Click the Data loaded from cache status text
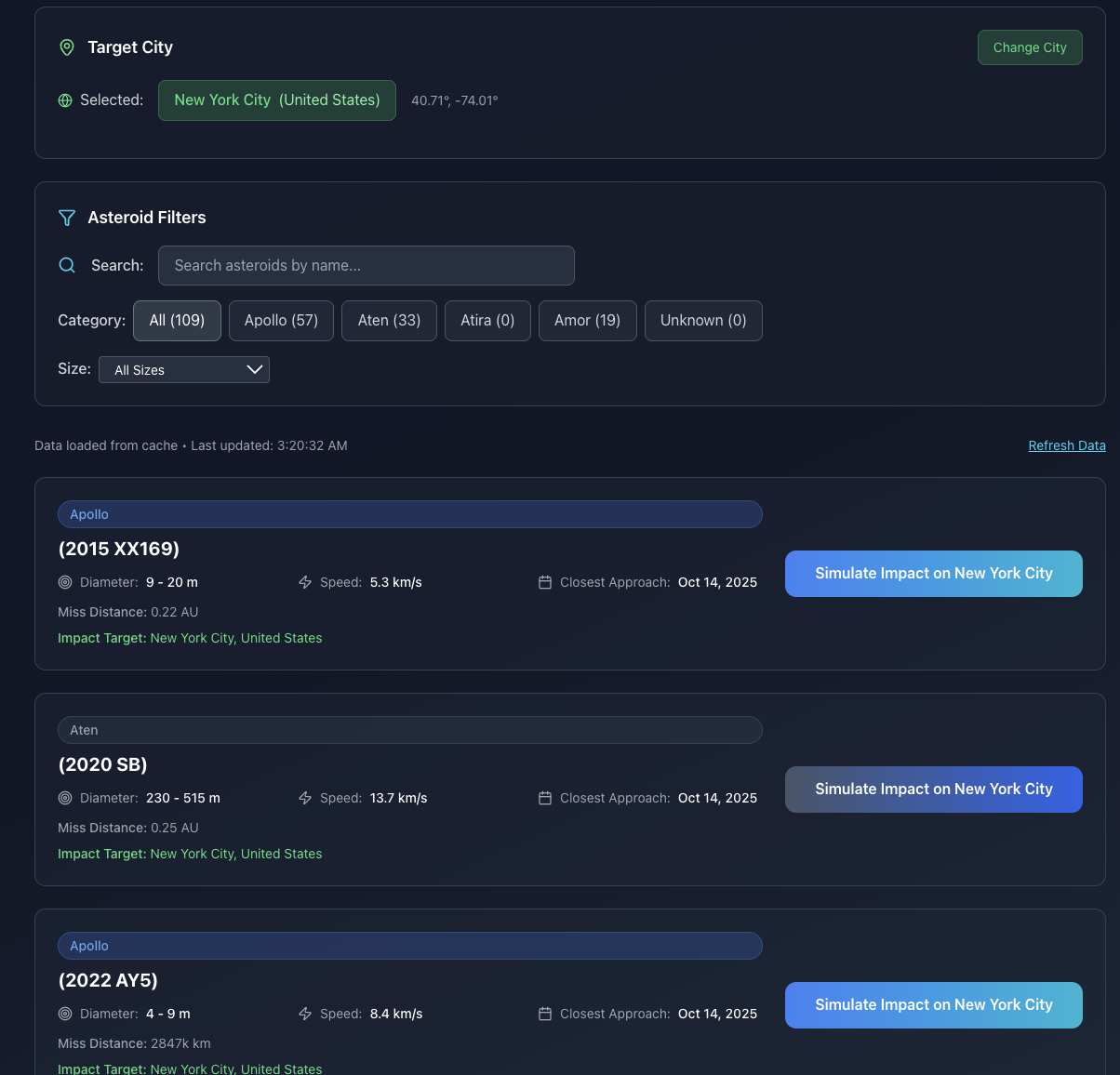 pyautogui.click(x=191, y=445)
